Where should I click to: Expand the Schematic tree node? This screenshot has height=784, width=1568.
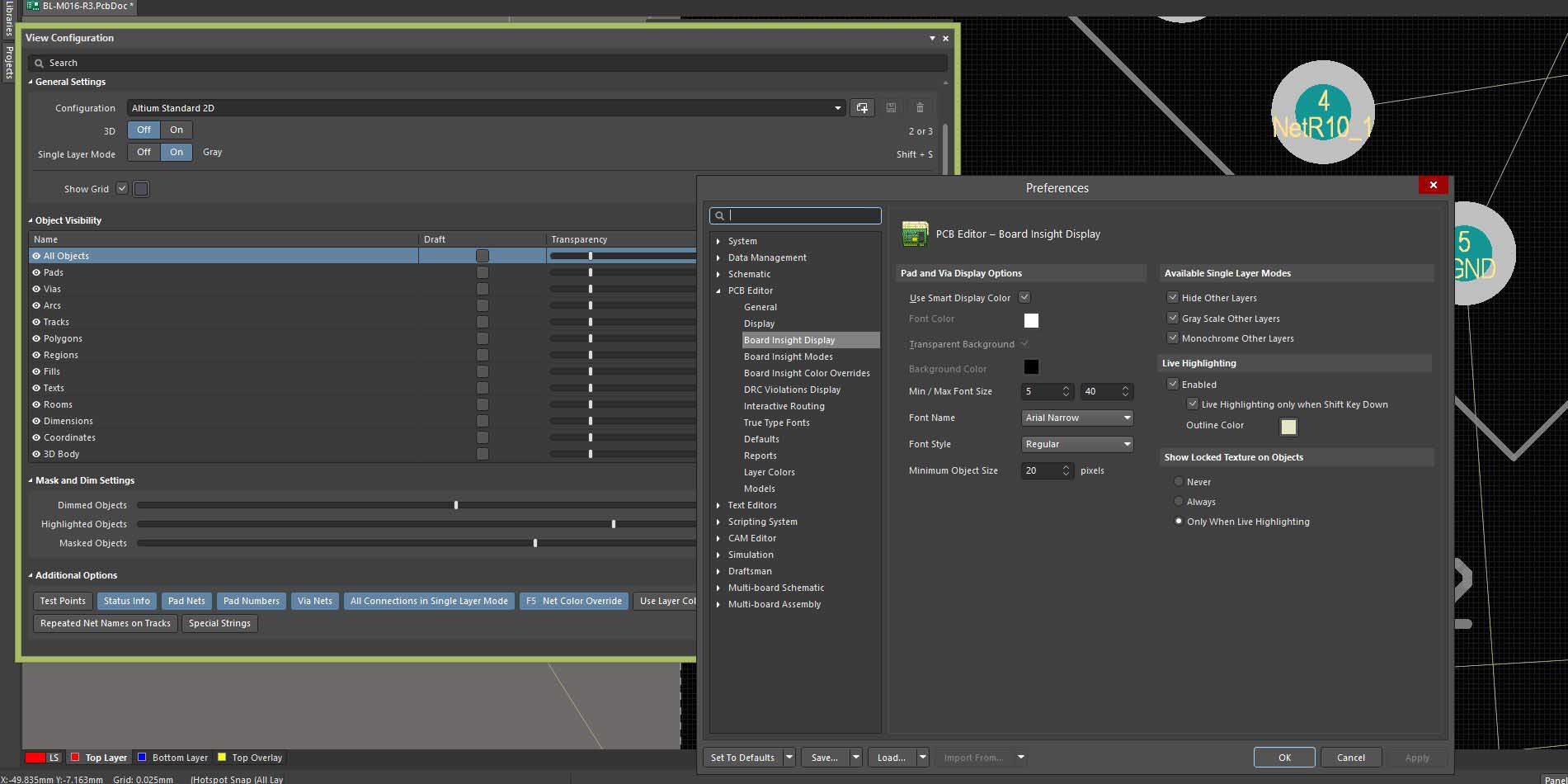tap(718, 274)
